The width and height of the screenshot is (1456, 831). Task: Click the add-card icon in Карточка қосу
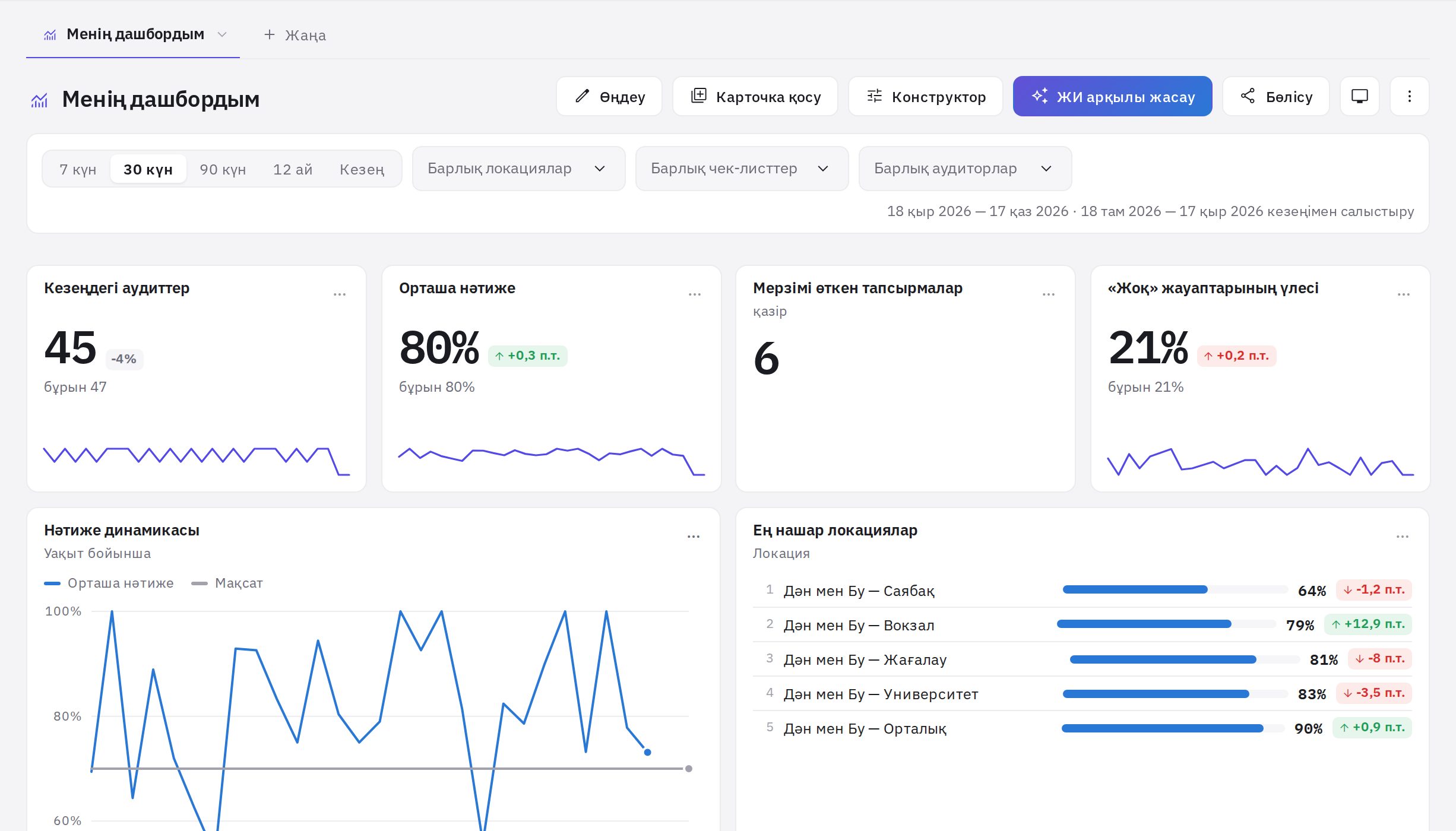(x=699, y=96)
